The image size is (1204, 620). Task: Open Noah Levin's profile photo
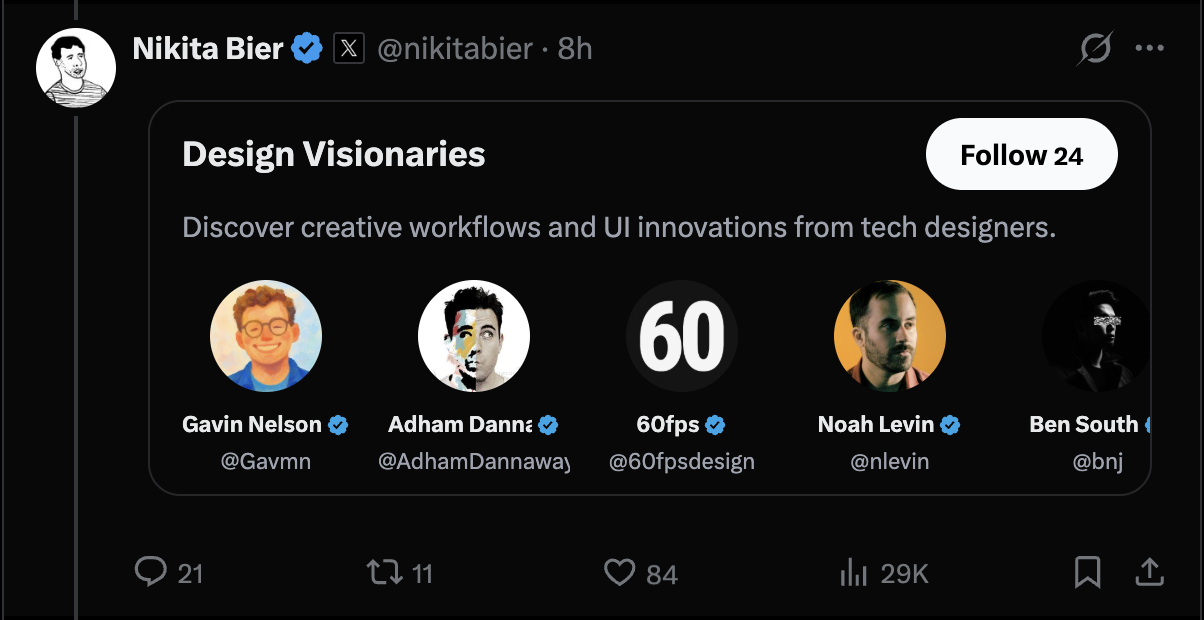tap(890, 336)
